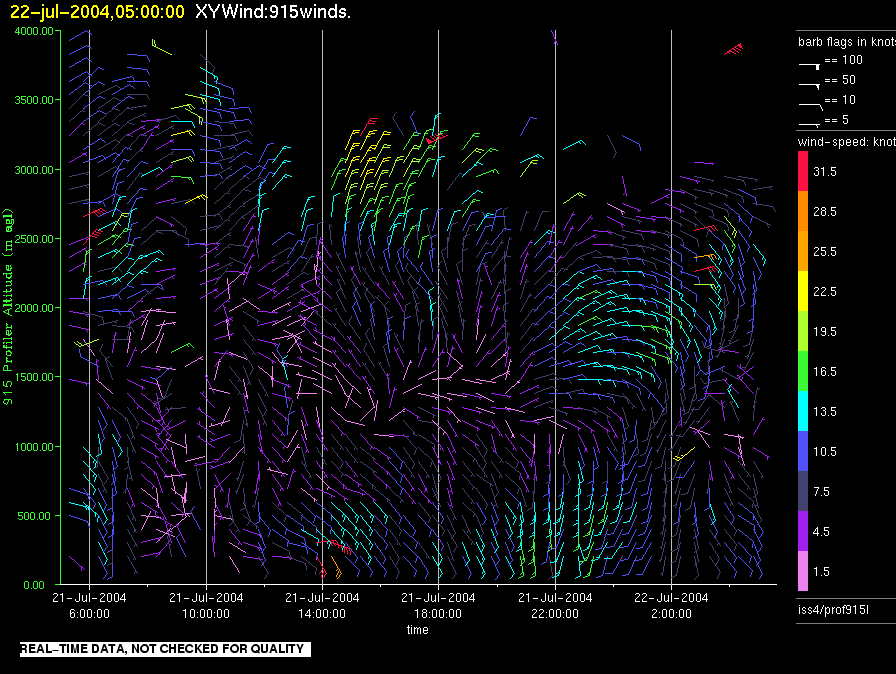The image size is (896, 674).
Task: Click the red wind barb at top right corner
Action: (x=734, y=49)
